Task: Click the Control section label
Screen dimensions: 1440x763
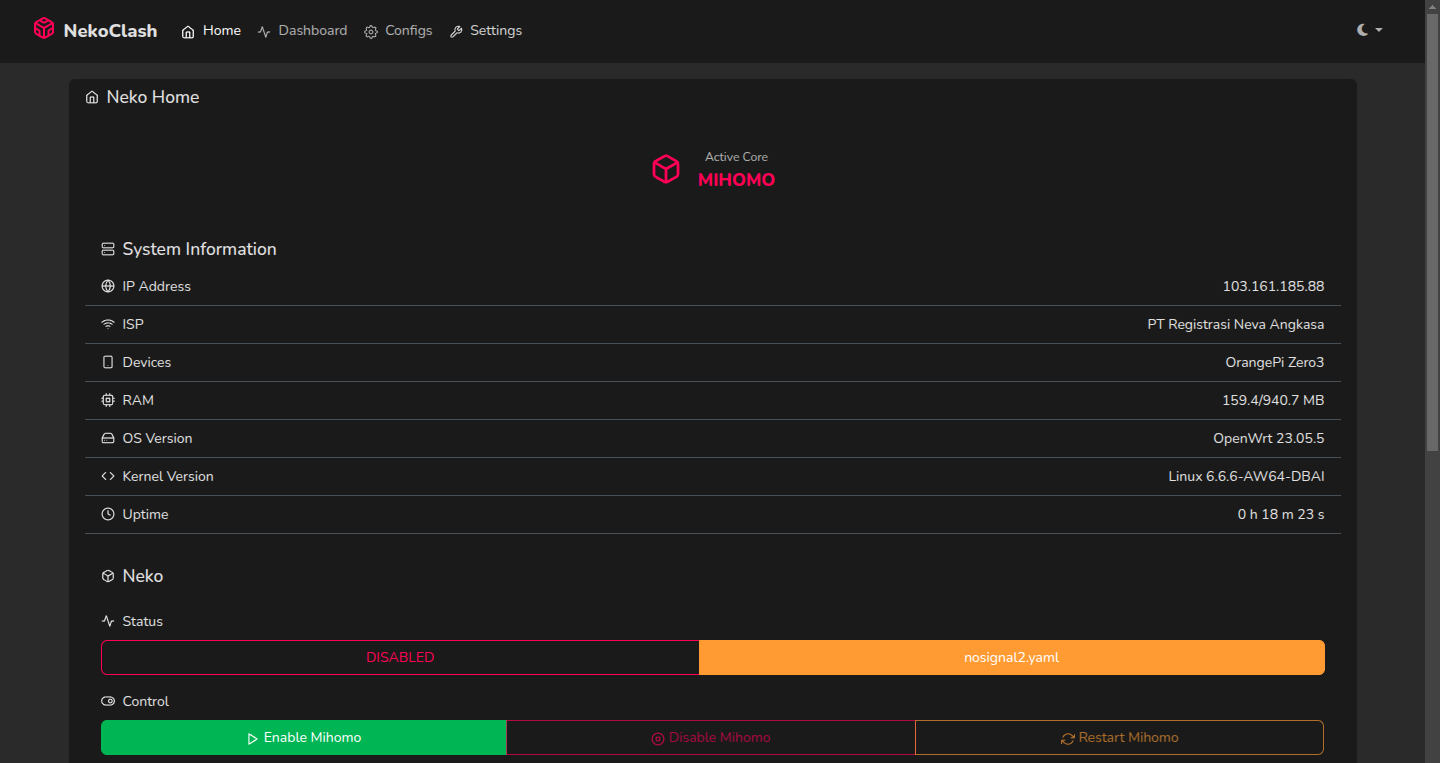Action: (x=146, y=701)
